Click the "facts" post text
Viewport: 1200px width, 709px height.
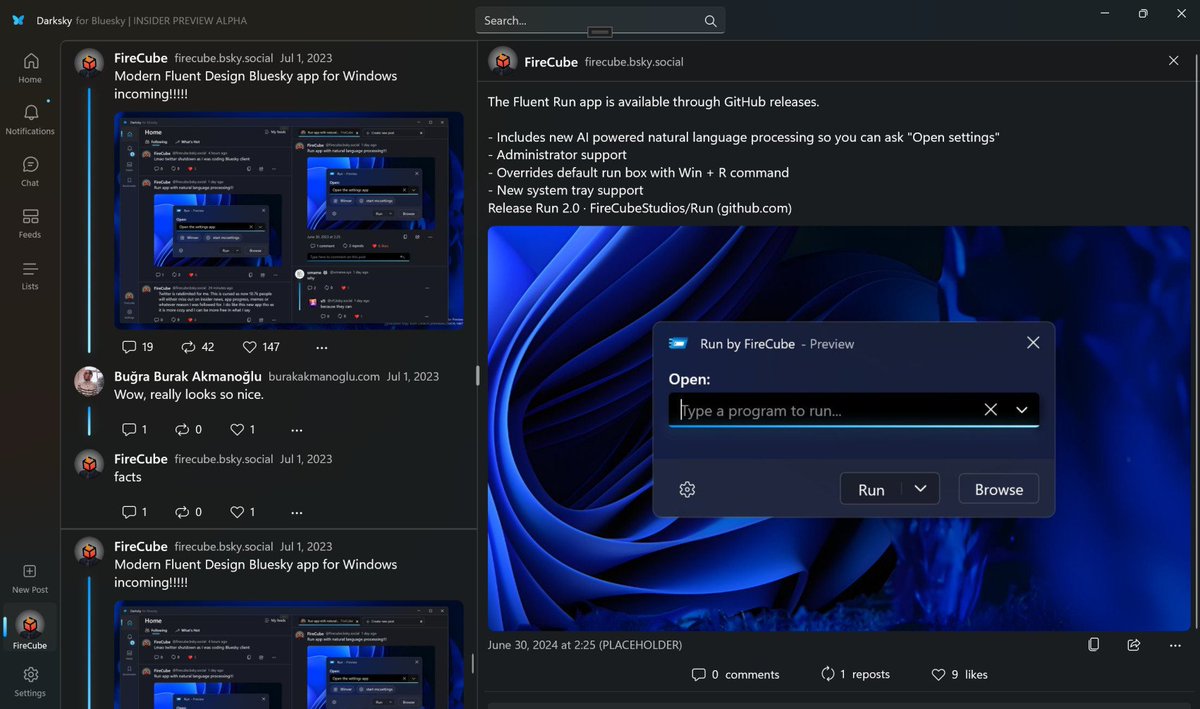(x=128, y=477)
